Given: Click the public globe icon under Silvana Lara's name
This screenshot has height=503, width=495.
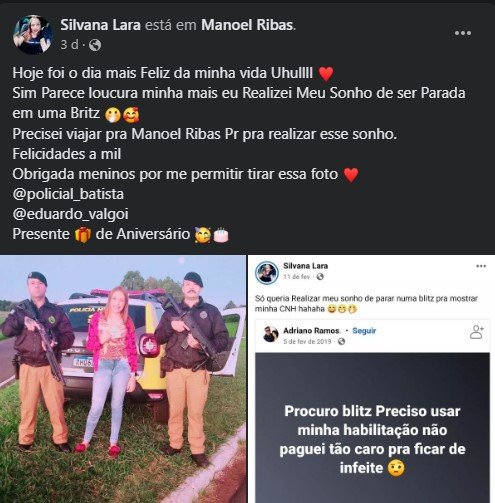Looking at the screenshot, I should (x=95, y=45).
